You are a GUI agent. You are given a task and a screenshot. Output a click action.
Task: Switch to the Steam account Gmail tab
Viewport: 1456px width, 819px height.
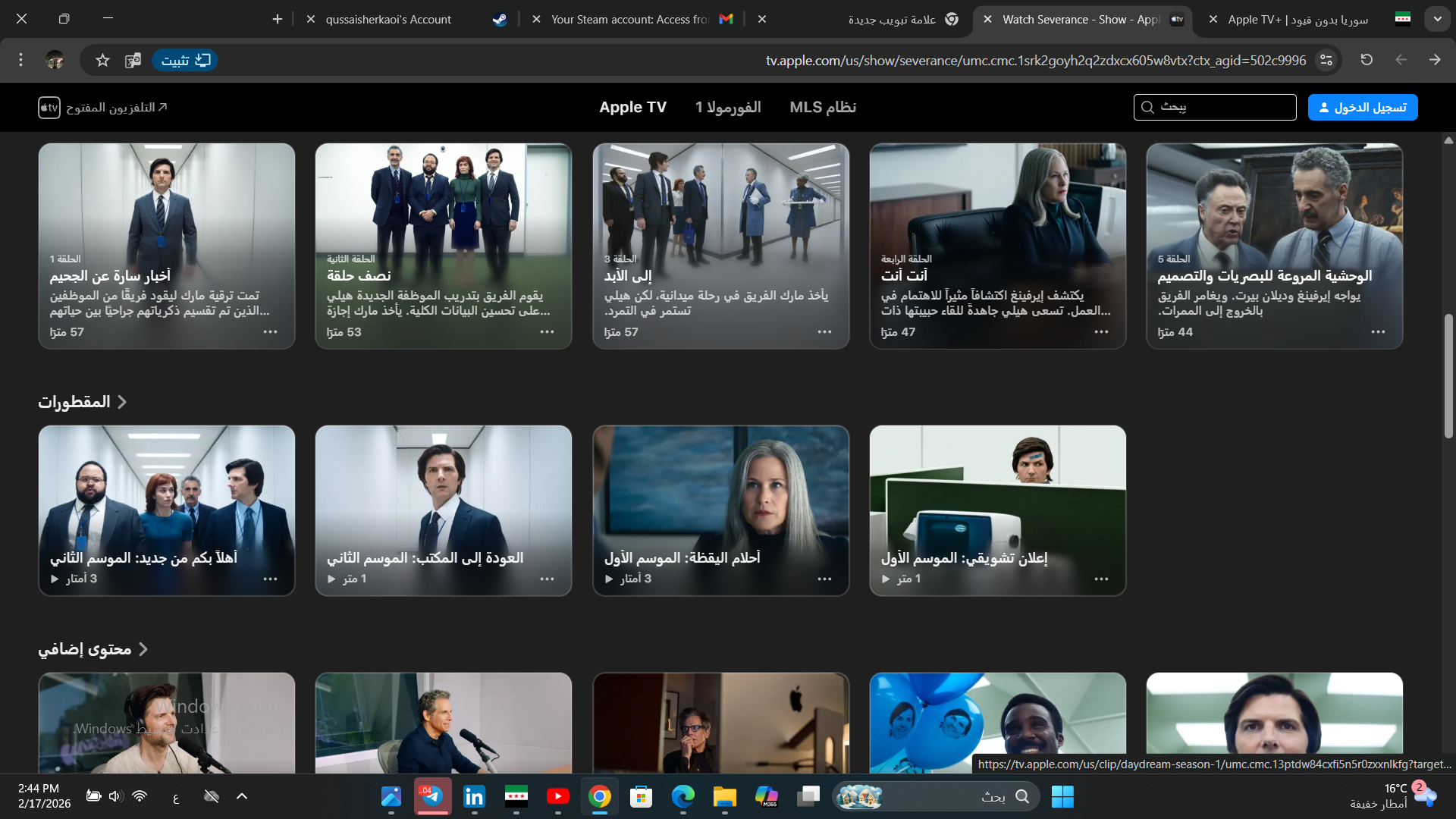pos(629,20)
